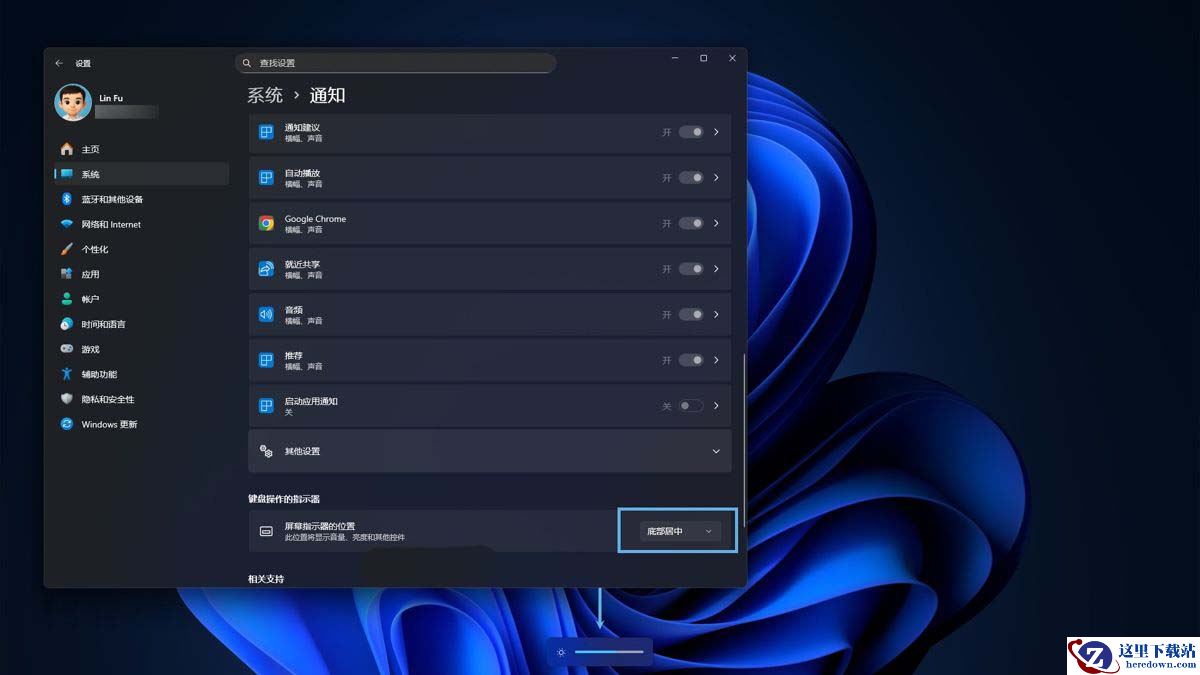Viewport: 1200px width, 675px height.
Task: Disable Google Chrome notifications toggle
Action: click(691, 223)
